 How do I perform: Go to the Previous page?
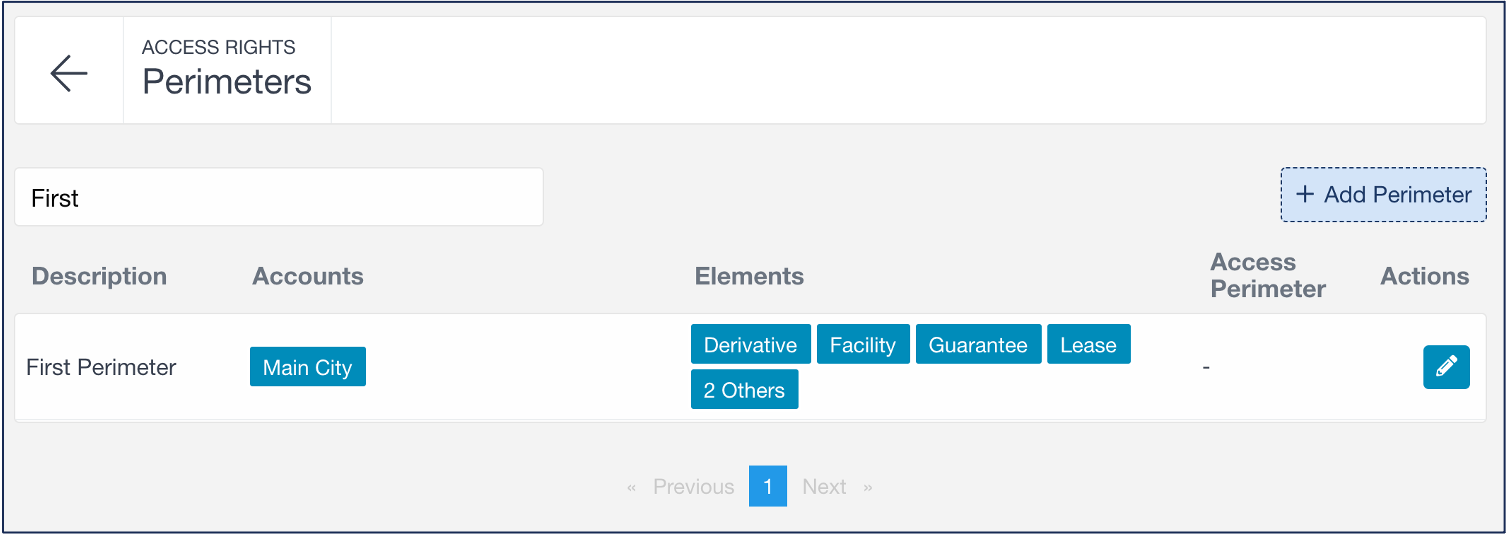click(693, 487)
